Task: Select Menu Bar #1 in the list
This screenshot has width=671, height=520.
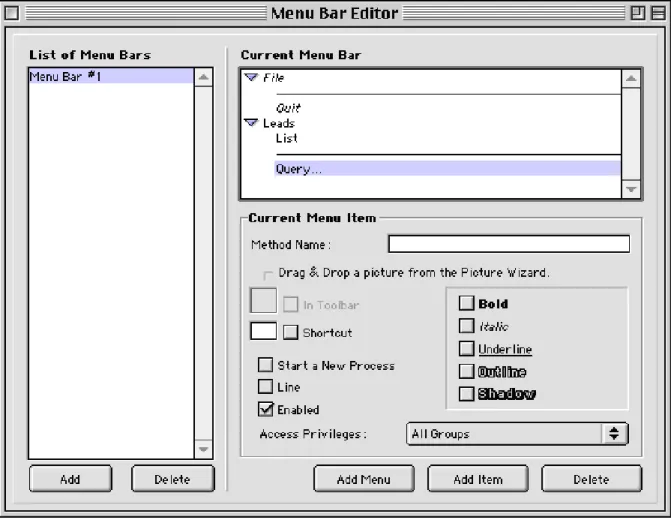Action: click(x=111, y=76)
